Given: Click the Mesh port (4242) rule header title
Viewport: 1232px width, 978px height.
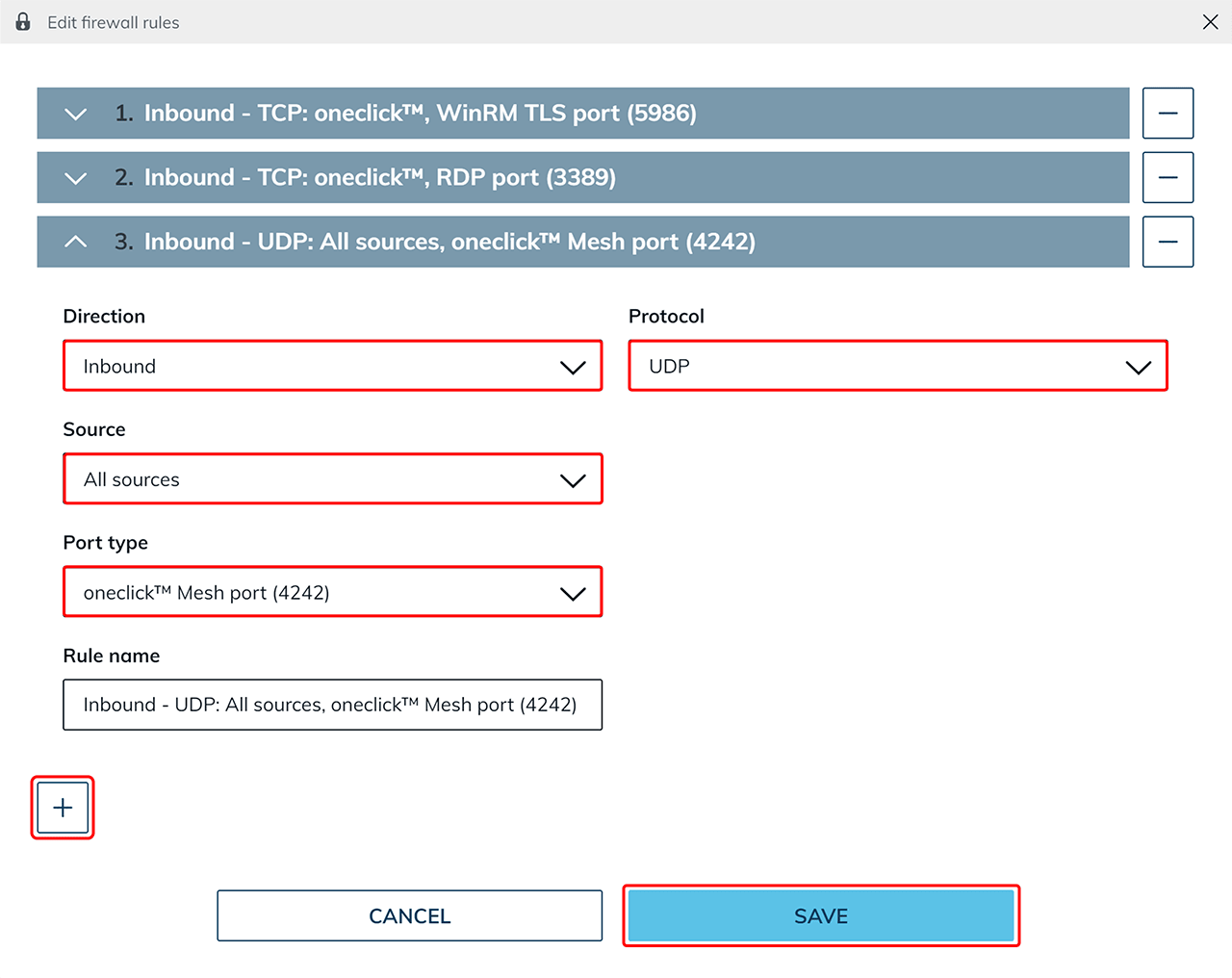Looking at the screenshot, I should (449, 242).
